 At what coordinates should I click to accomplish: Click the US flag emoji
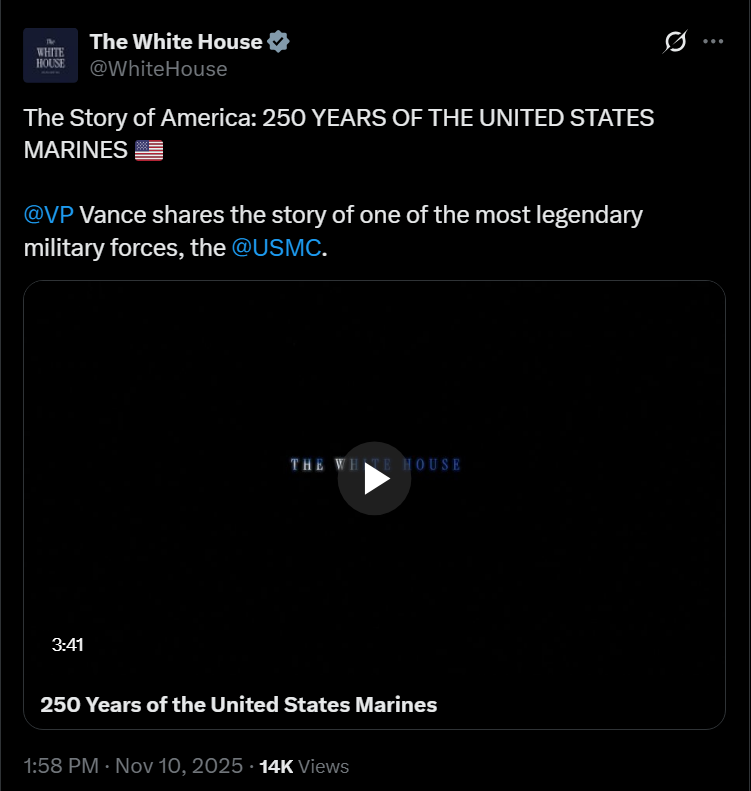coord(148,151)
